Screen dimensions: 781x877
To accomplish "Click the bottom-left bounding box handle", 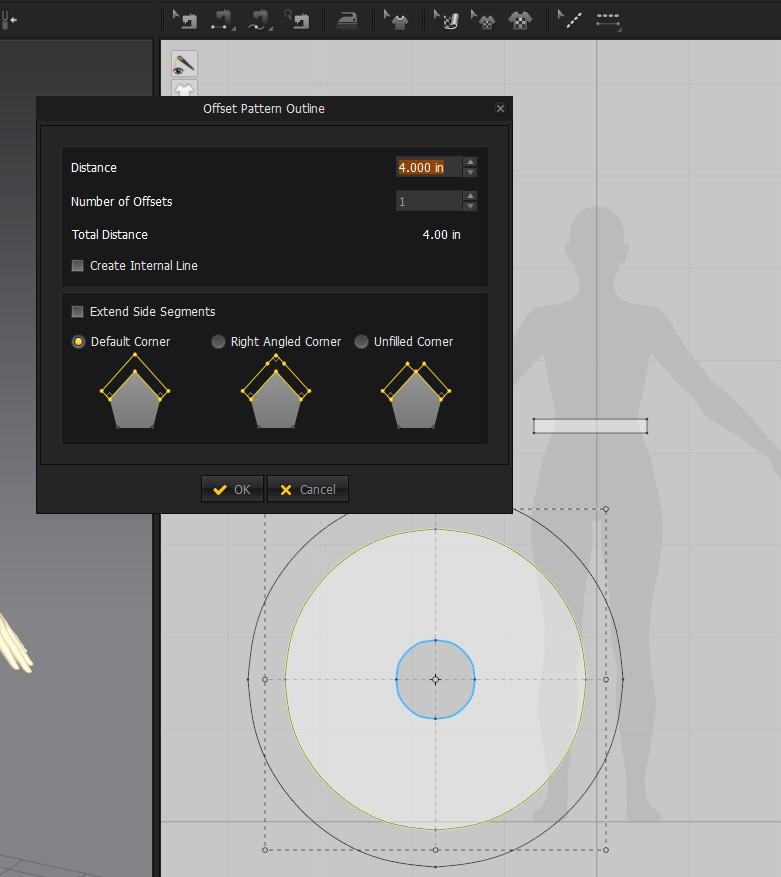I will tap(265, 850).
